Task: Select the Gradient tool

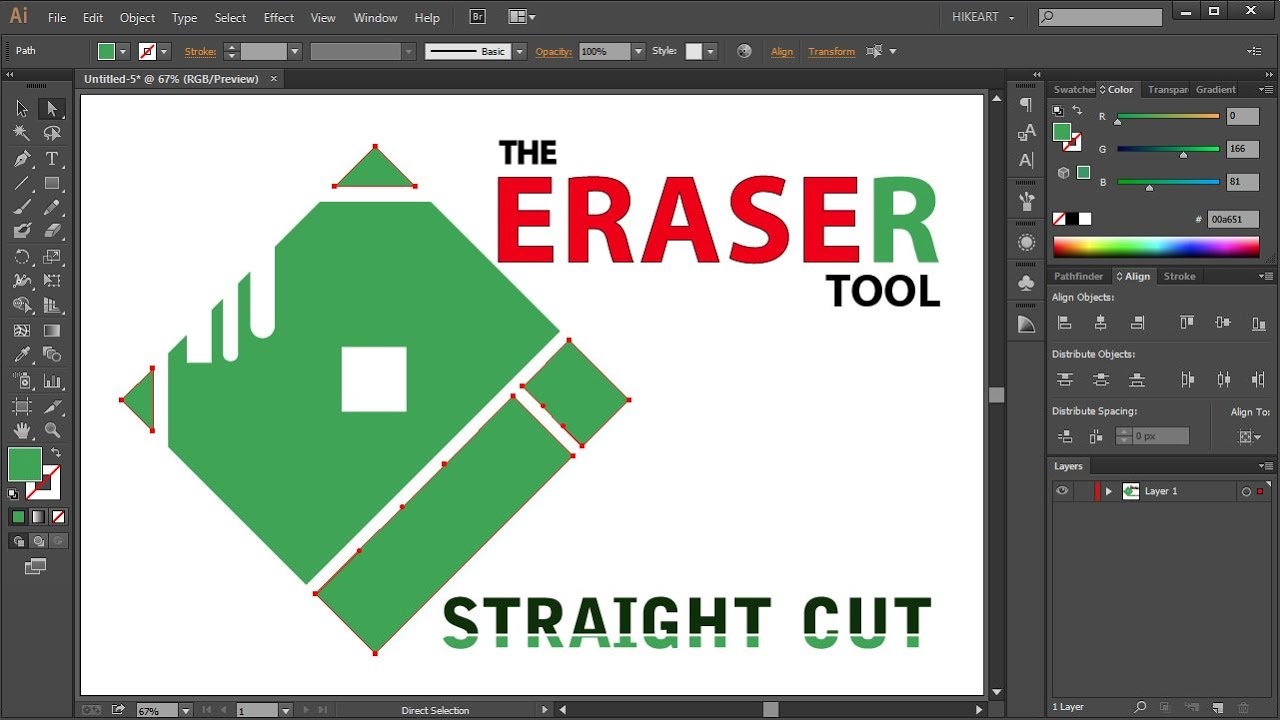Action: 52,331
